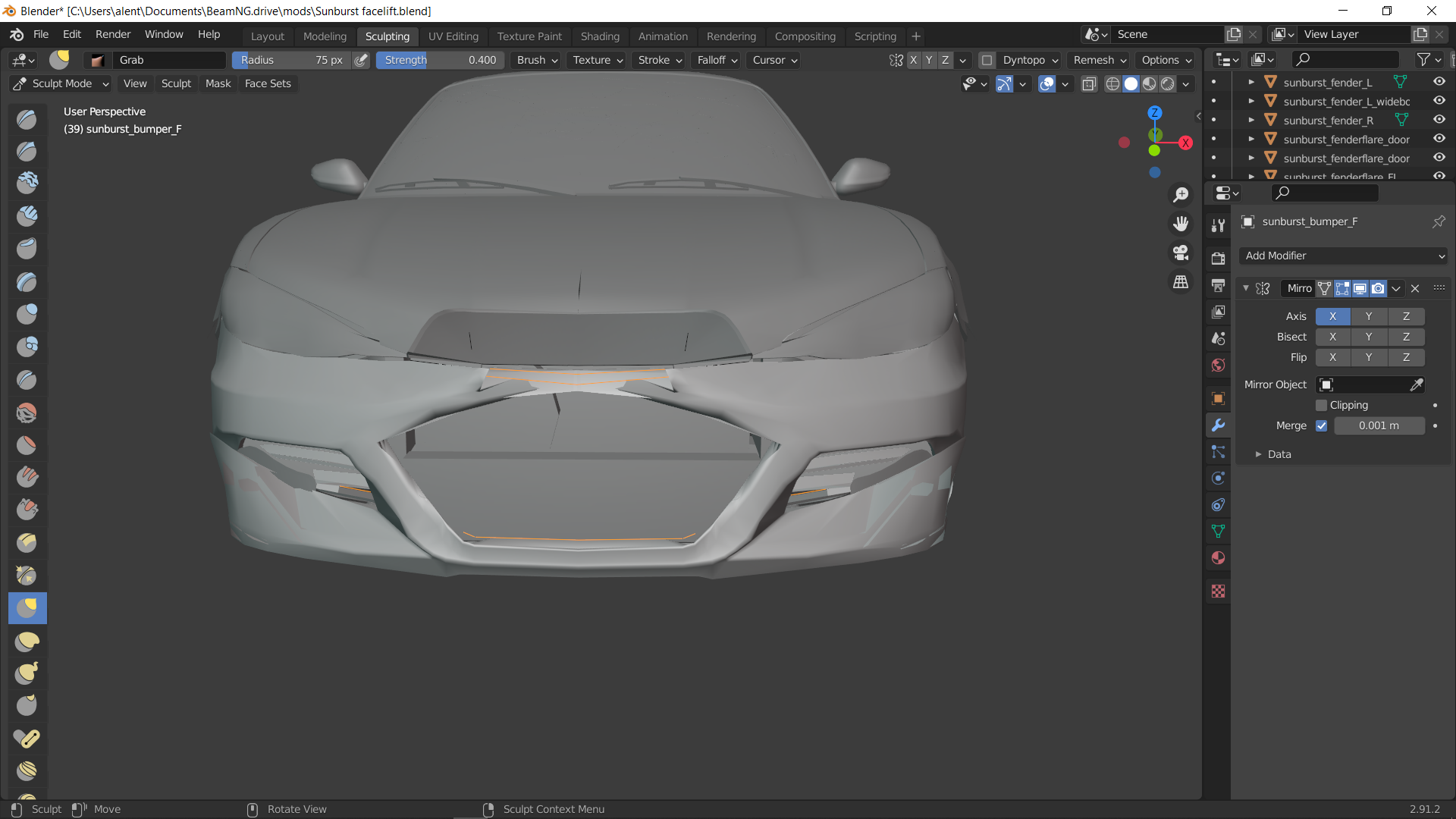Image resolution: width=1456 pixels, height=819 pixels.
Task: Hide sunburst_fender_L in the outliner
Action: (x=1439, y=82)
